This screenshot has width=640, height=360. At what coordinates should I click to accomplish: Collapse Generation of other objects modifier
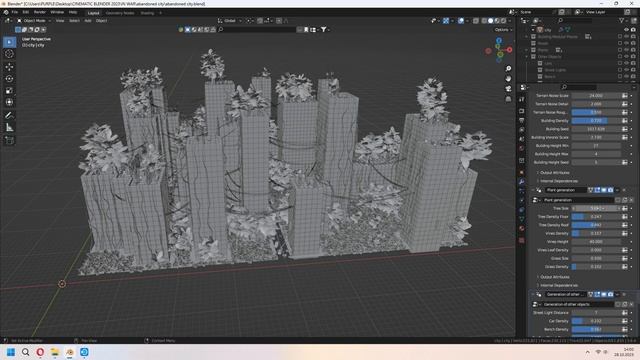[x=533, y=294]
